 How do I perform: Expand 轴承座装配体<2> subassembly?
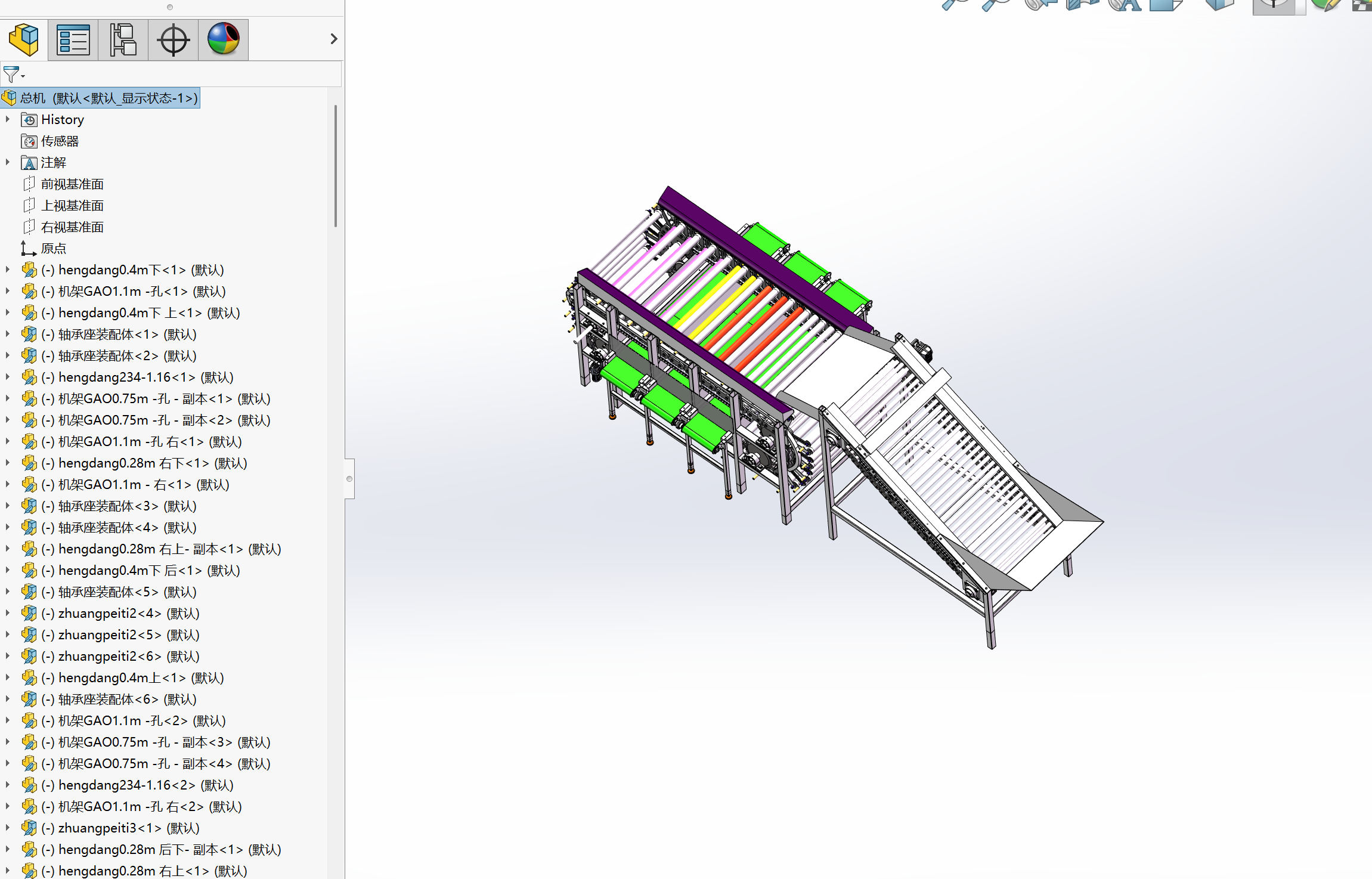pos(8,355)
